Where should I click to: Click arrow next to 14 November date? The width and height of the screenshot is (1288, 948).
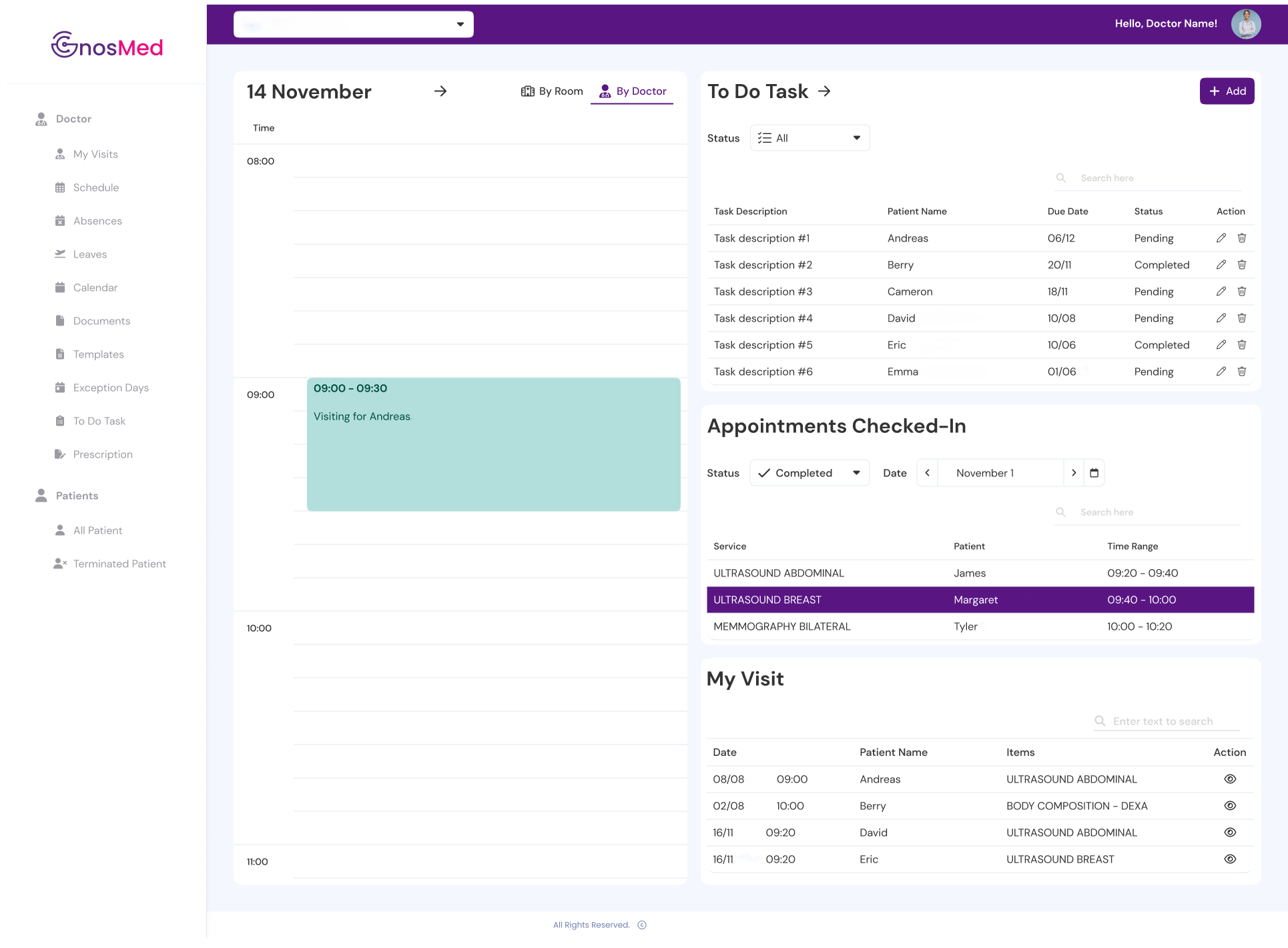click(x=440, y=91)
